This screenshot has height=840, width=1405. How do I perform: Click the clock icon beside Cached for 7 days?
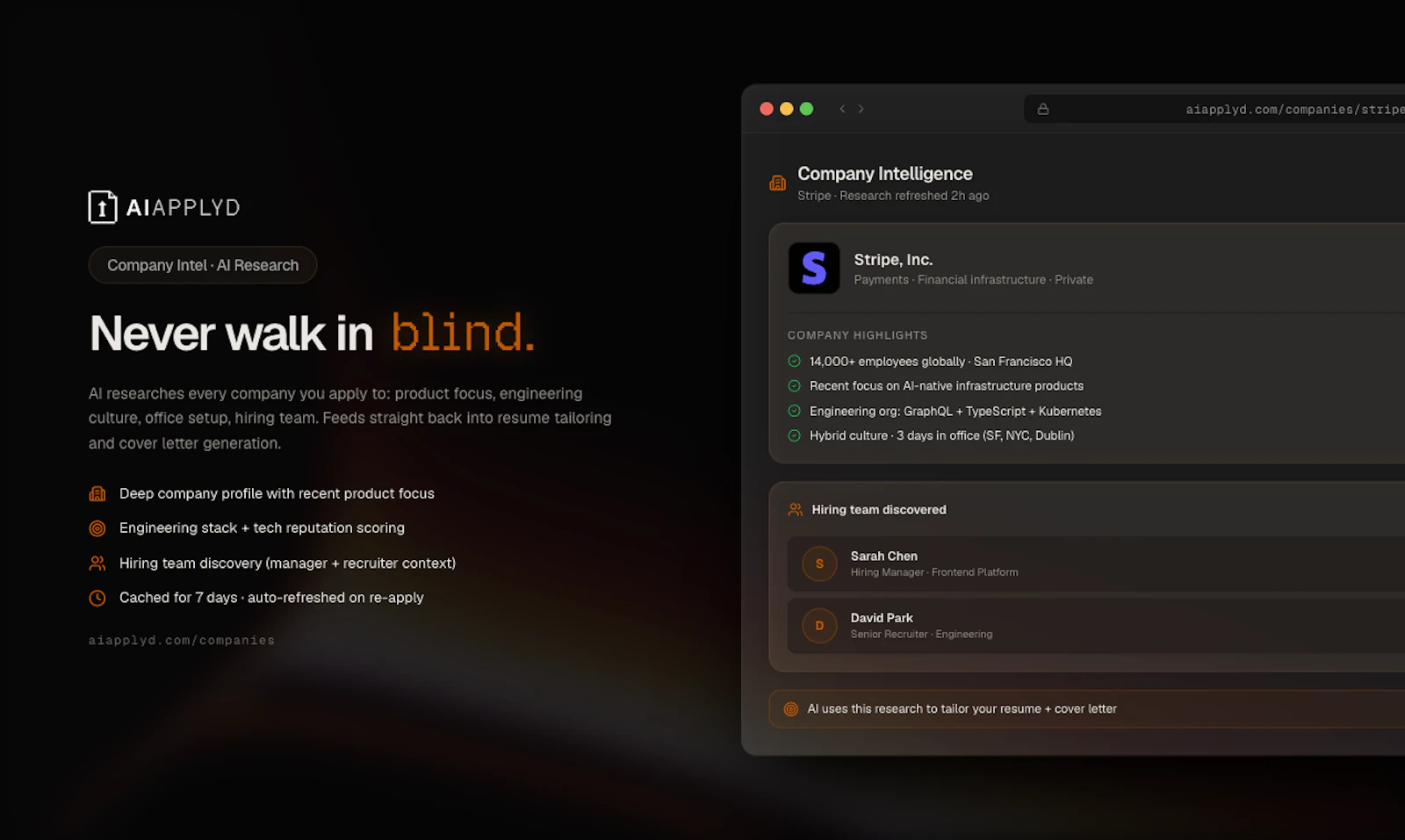97,598
